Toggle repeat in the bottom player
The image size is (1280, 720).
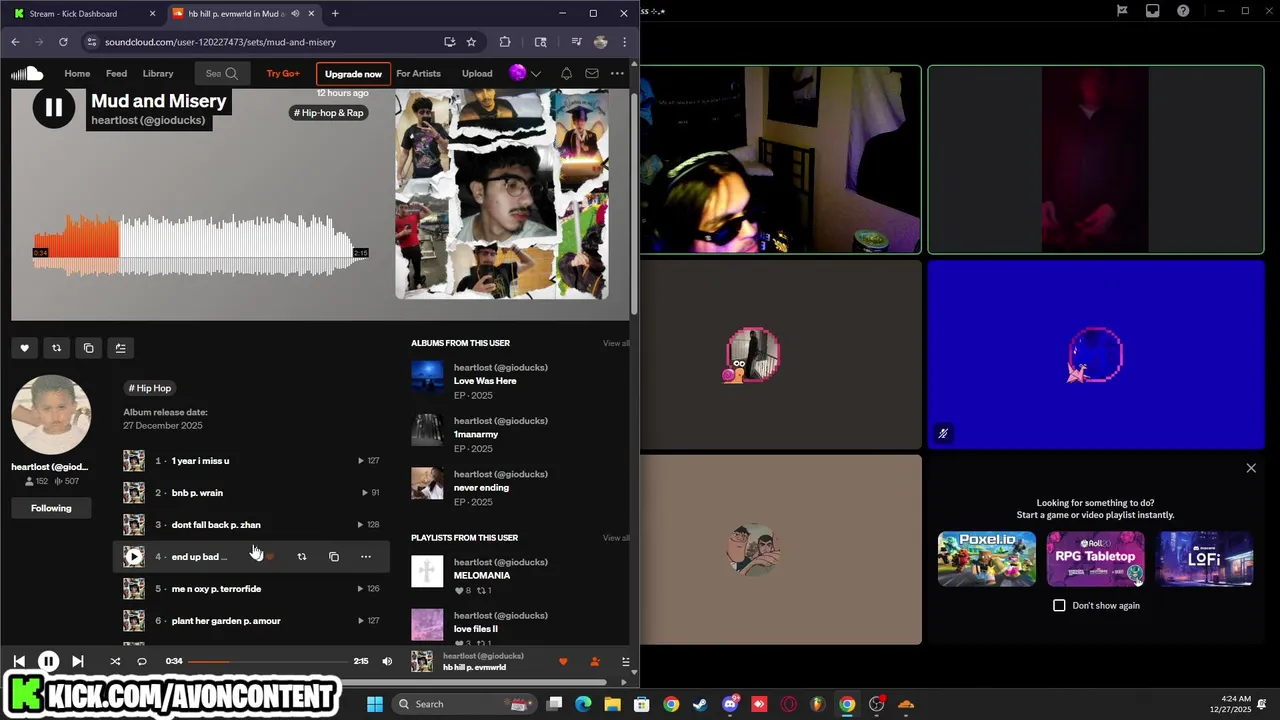pyautogui.click(x=141, y=661)
